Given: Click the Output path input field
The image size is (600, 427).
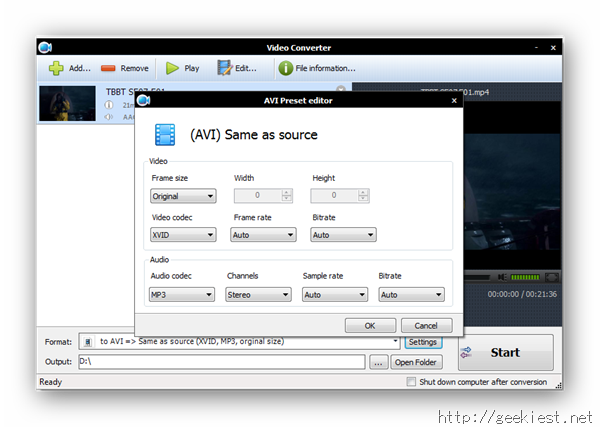Looking at the screenshot, I should pyautogui.click(x=220, y=362).
